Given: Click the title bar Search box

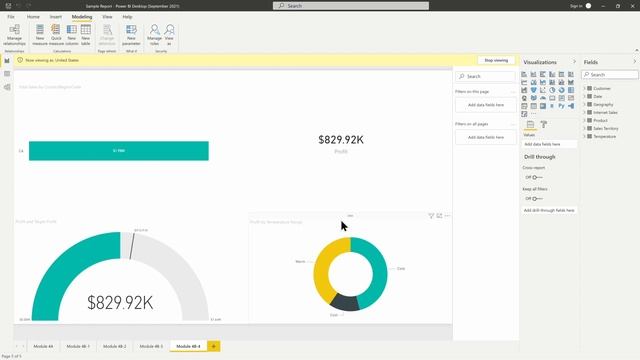Looking at the screenshot, I should pyautogui.click(x=351, y=6).
